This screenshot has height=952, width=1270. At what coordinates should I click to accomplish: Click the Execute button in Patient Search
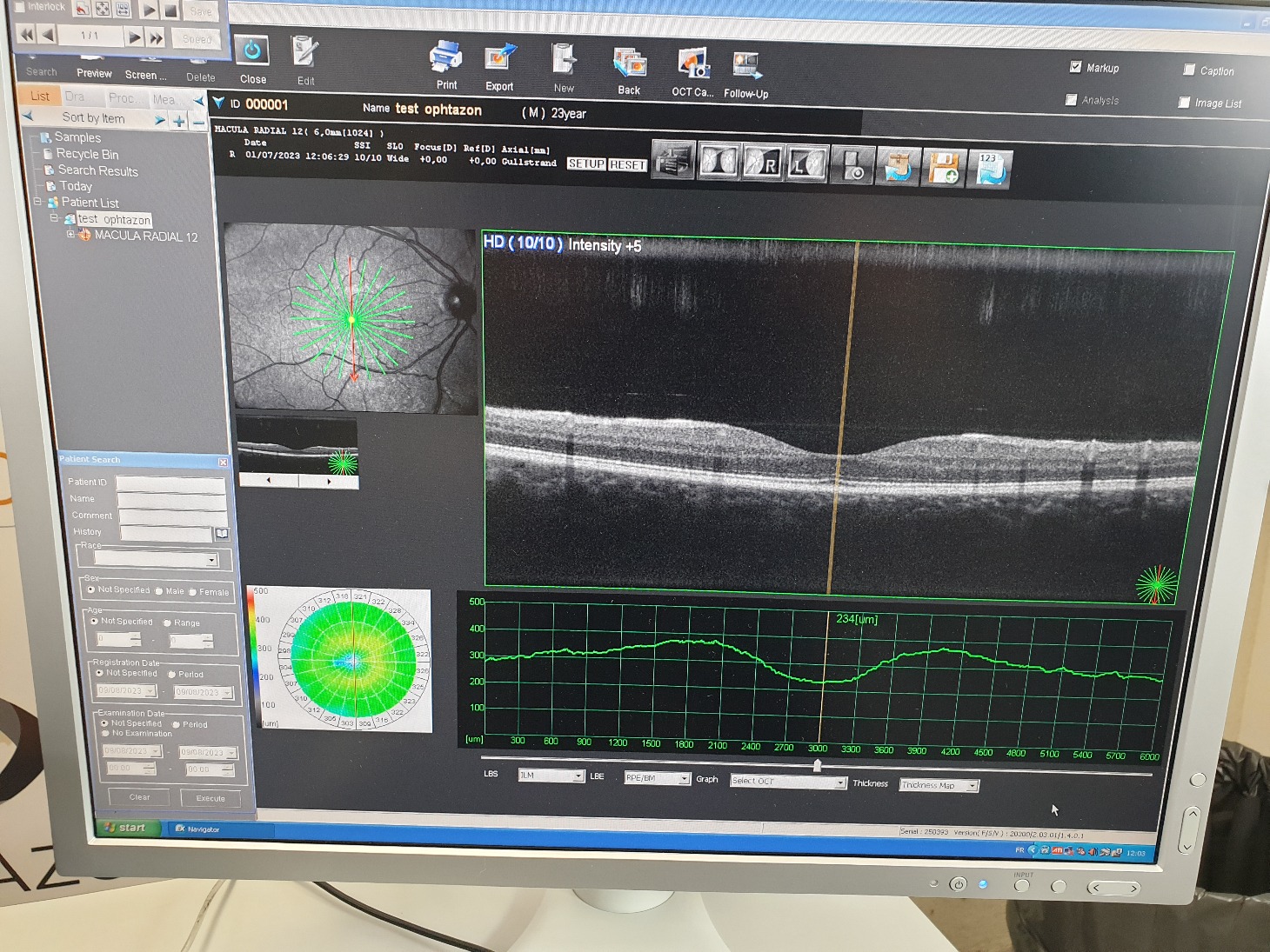coord(211,798)
